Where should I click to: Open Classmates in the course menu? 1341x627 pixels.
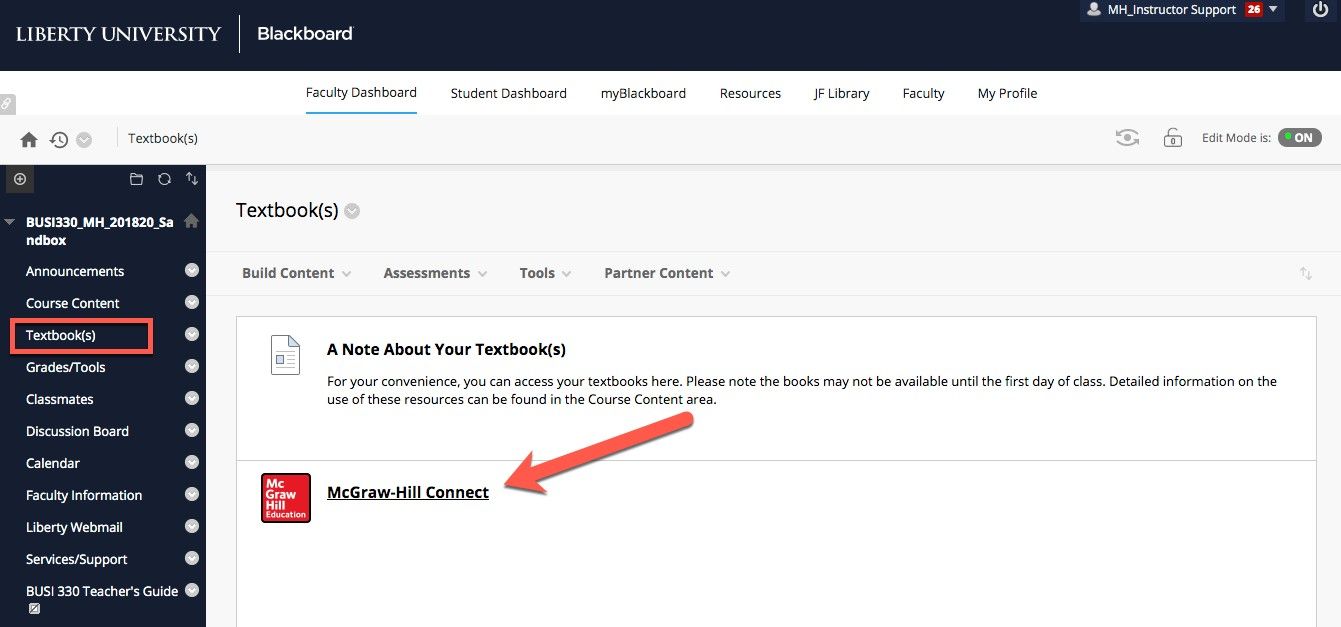60,399
